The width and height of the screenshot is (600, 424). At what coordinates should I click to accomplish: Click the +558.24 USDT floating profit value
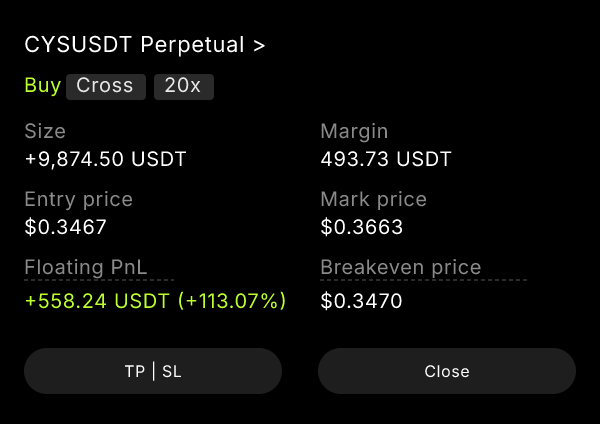[97, 301]
